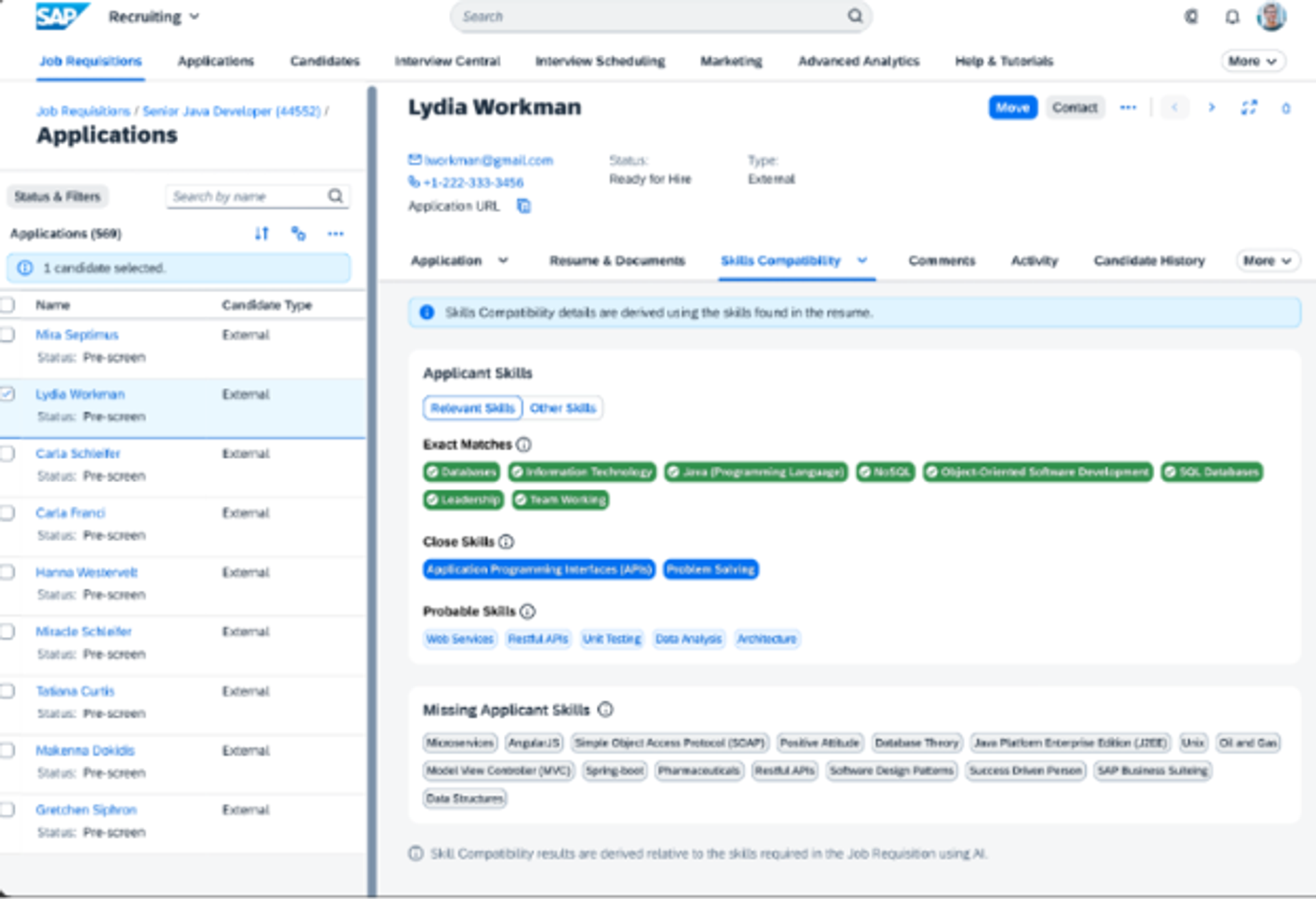The image size is (1316, 899).
Task: Uncheck the Lydia Workman checkbox
Action: pos(8,394)
